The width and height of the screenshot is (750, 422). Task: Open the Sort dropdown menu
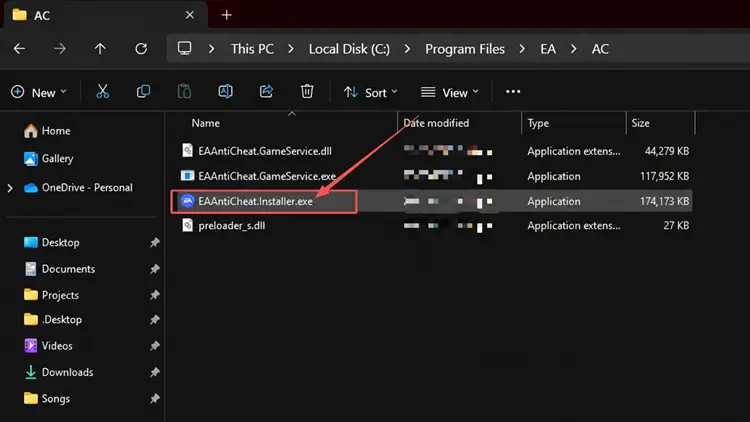coord(371,92)
